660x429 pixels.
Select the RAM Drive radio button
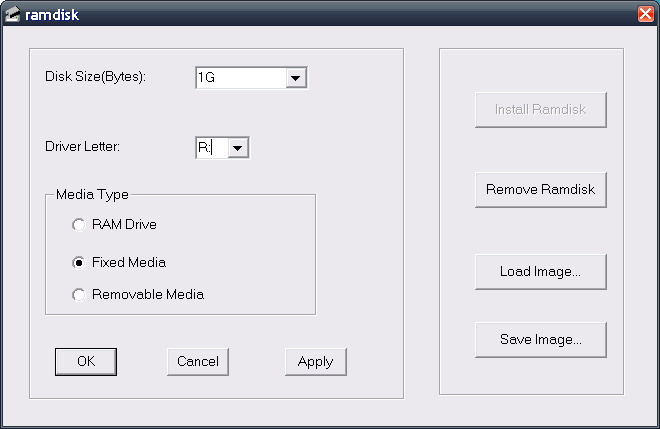pos(79,225)
